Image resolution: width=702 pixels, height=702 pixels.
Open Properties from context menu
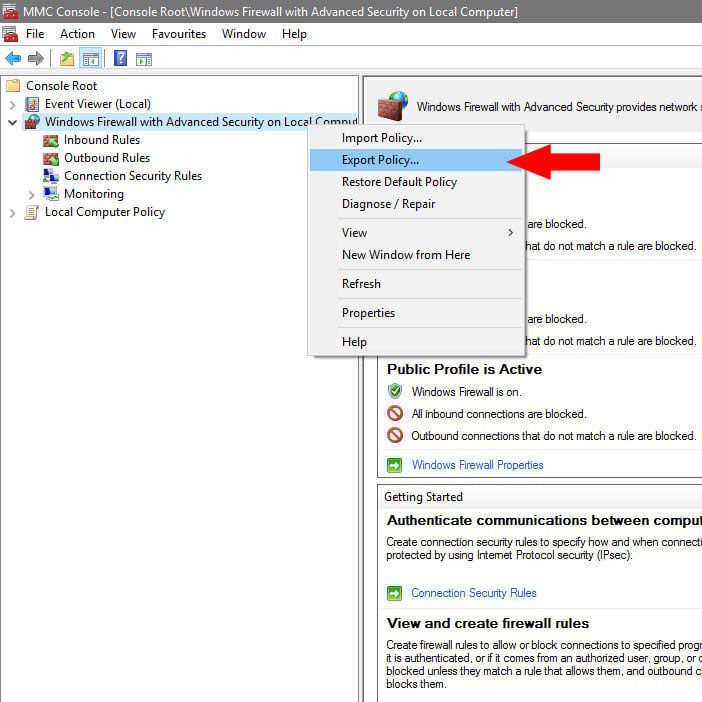coord(416,313)
